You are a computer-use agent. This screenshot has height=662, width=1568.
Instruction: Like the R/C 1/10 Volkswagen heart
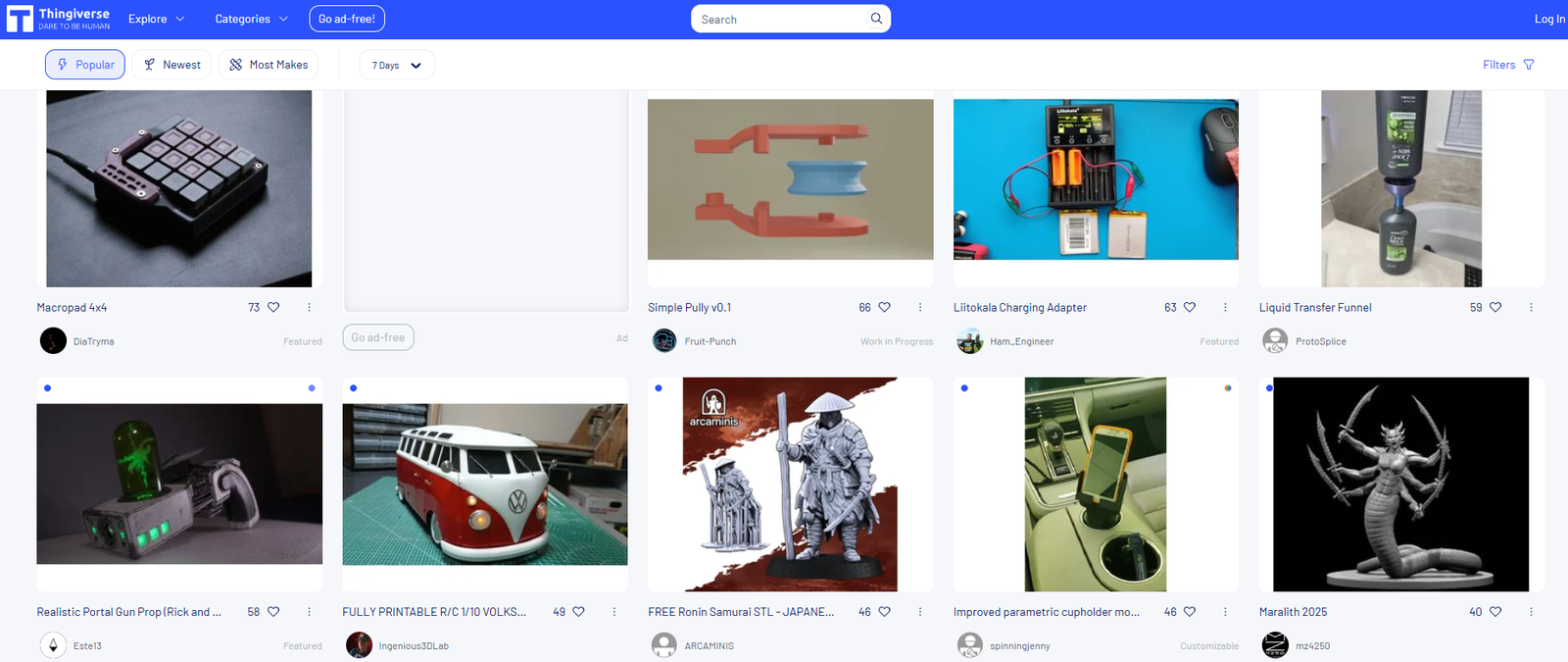click(x=578, y=611)
